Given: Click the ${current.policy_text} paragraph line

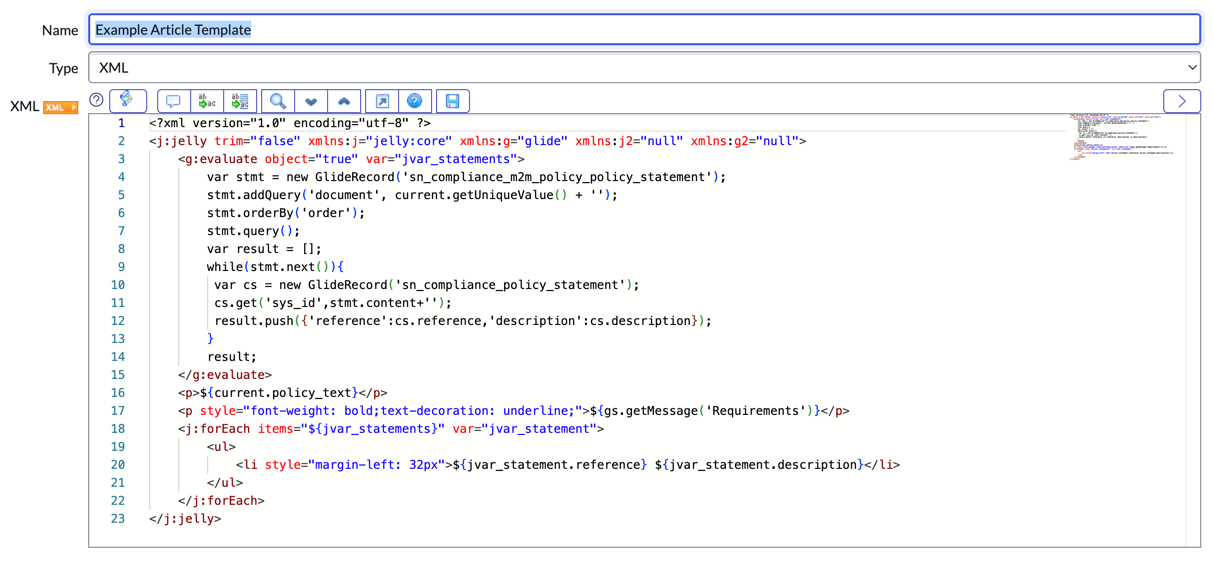Looking at the screenshot, I should pyautogui.click(x=283, y=393).
